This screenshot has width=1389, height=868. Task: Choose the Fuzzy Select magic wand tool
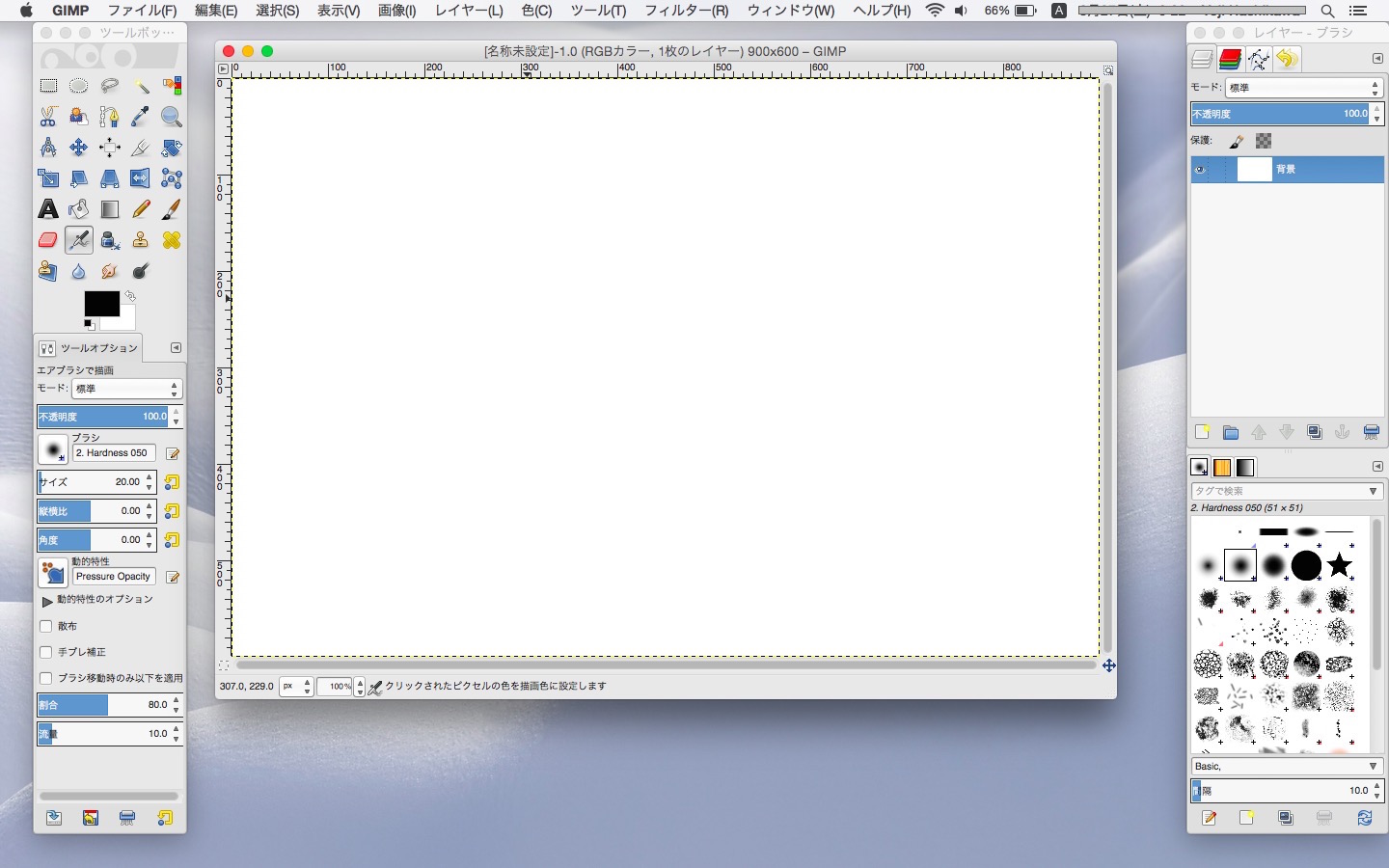(x=141, y=86)
